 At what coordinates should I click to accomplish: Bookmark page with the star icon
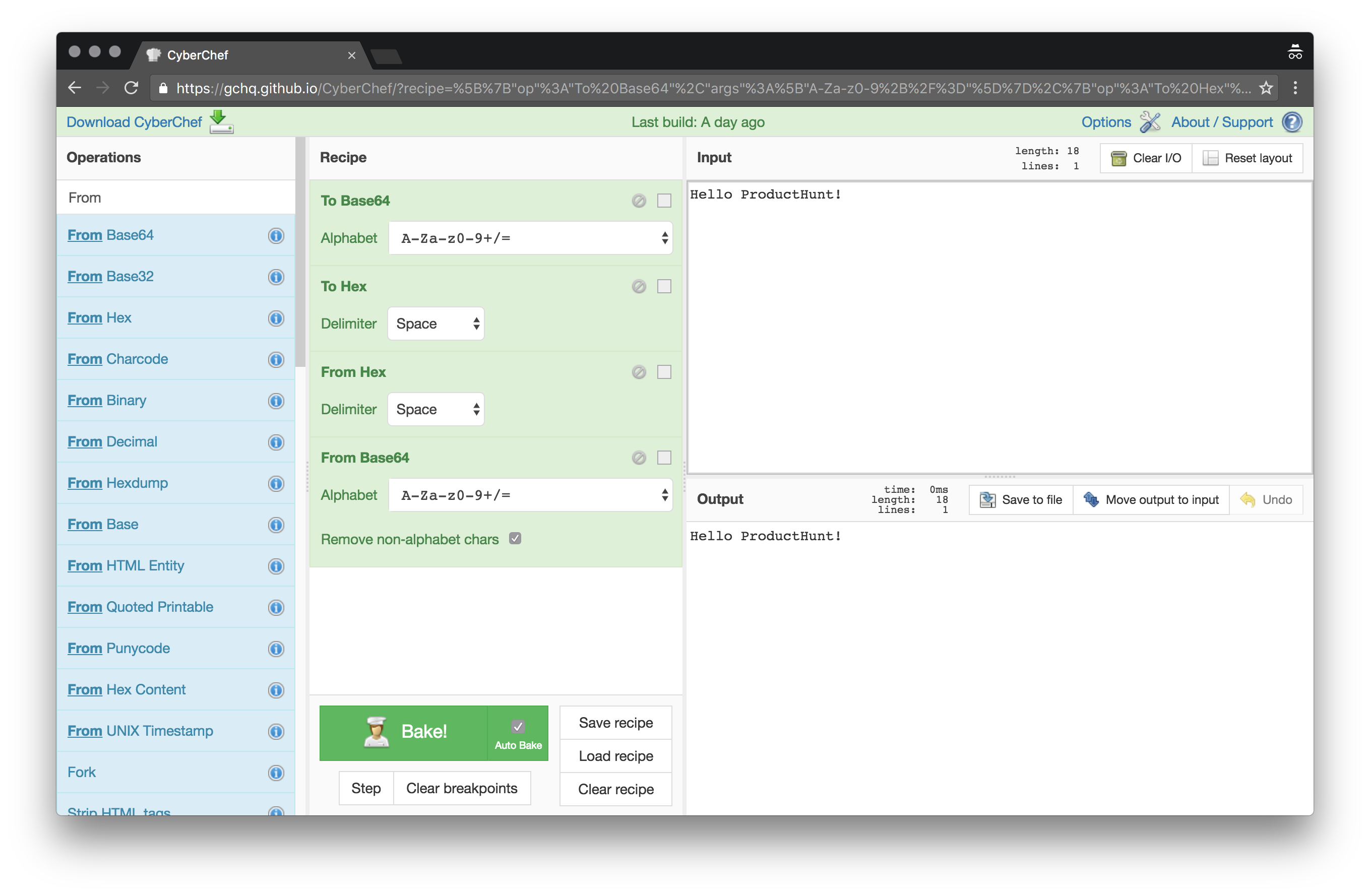[x=1266, y=88]
